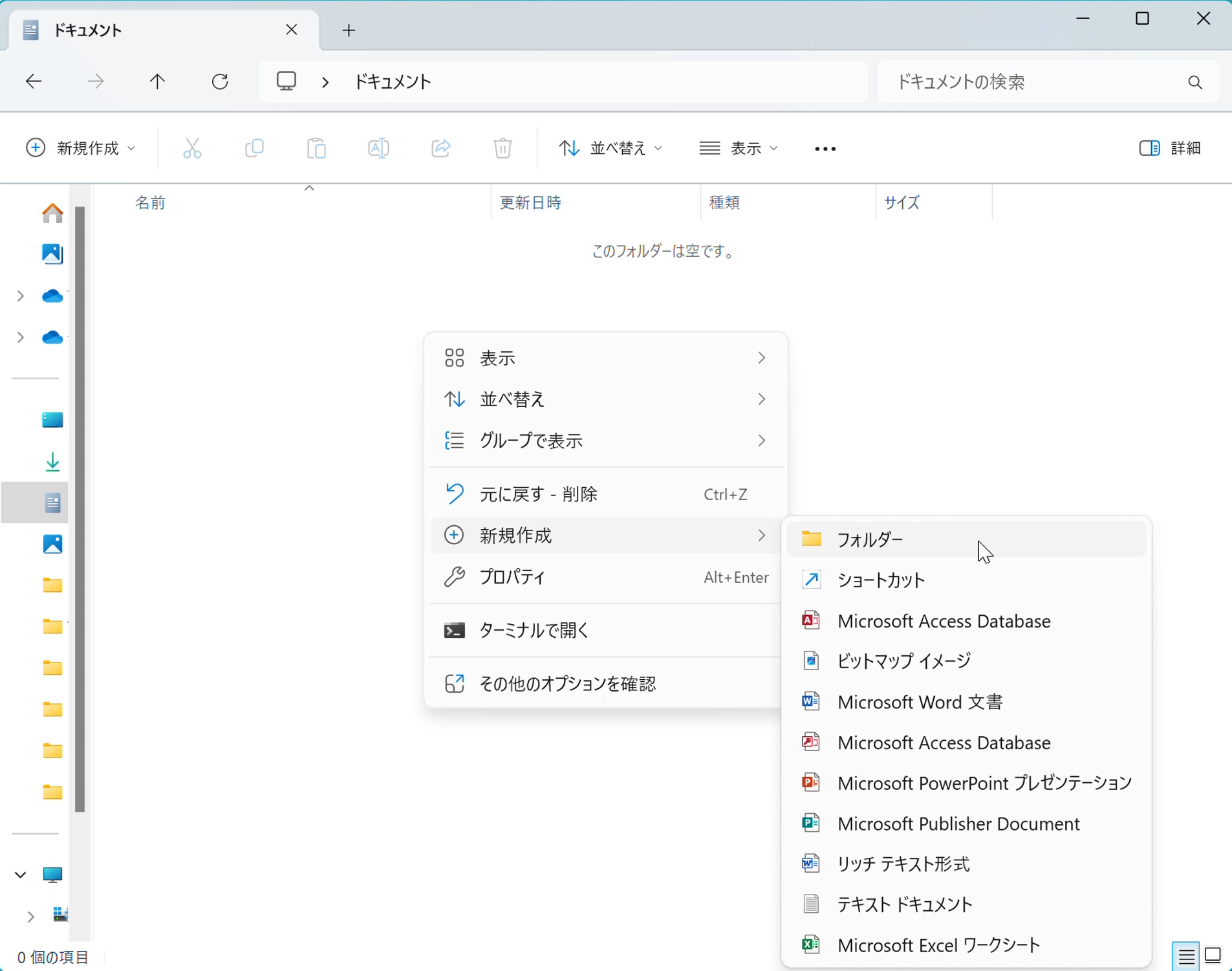Click the Copy icon in toolbar
The height and width of the screenshot is (971, 1232).
[x=254, y=148]
